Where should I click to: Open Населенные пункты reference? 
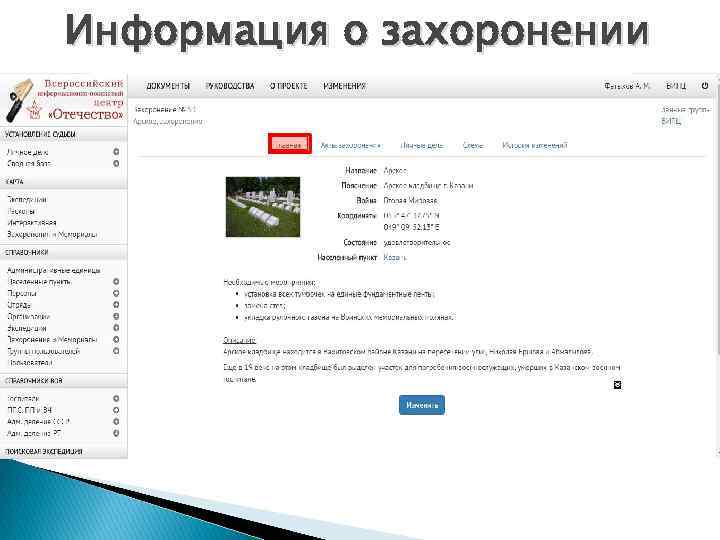[39, 281]
